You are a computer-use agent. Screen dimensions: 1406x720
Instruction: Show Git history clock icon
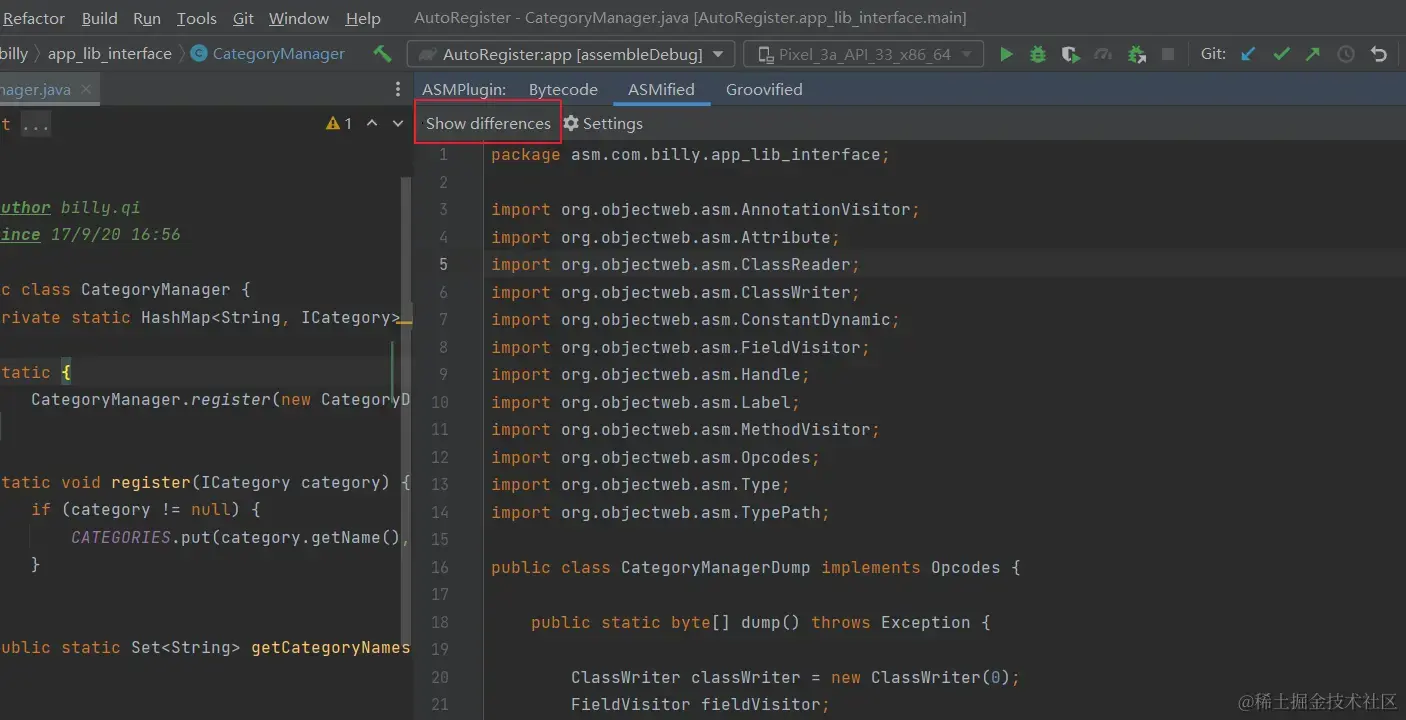tap(1346, 54)
